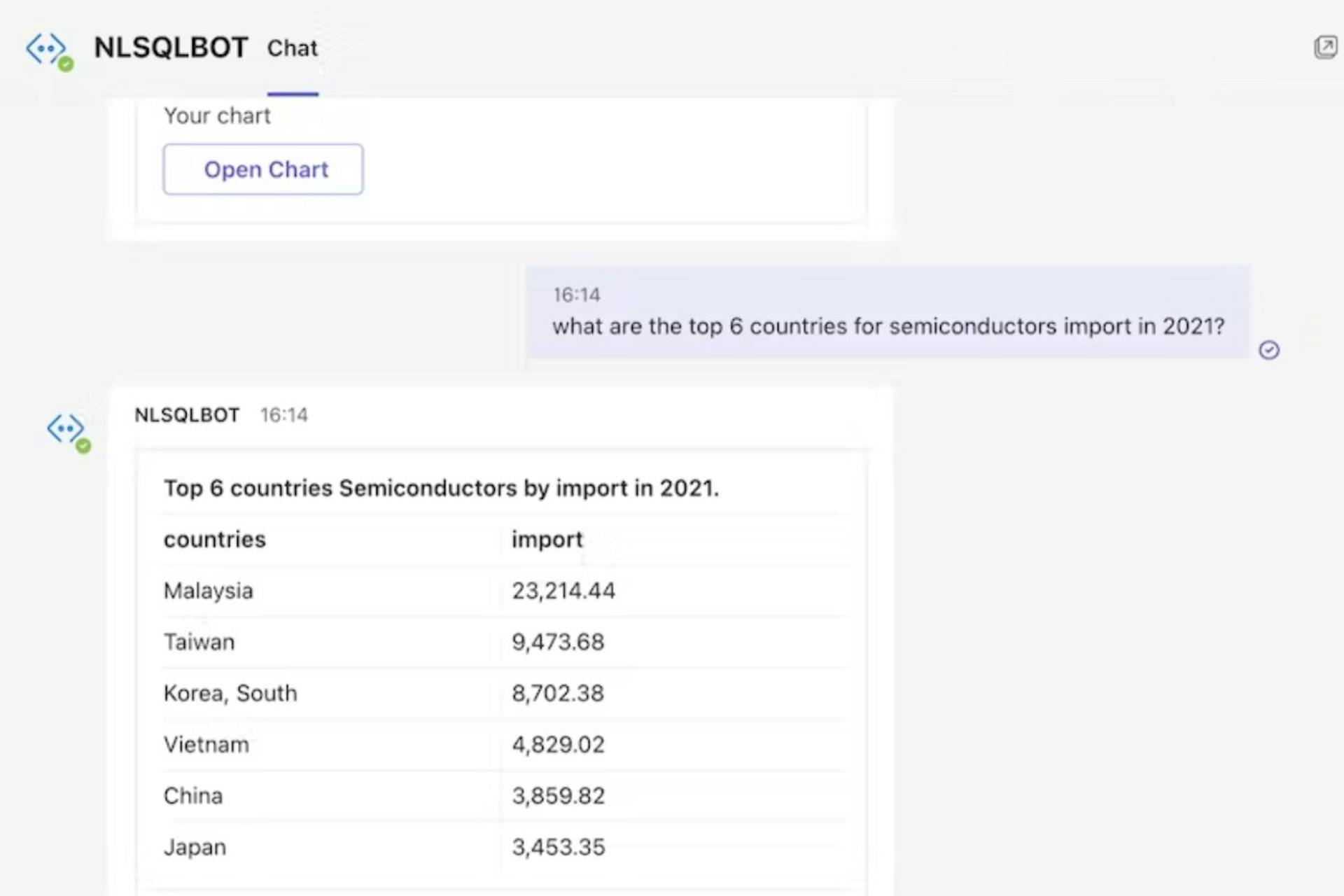Click the NLSQLBOT title in the header
The height and width of the screenshot is (896, 1344).
pyautogui.click(x=171, y=48)
